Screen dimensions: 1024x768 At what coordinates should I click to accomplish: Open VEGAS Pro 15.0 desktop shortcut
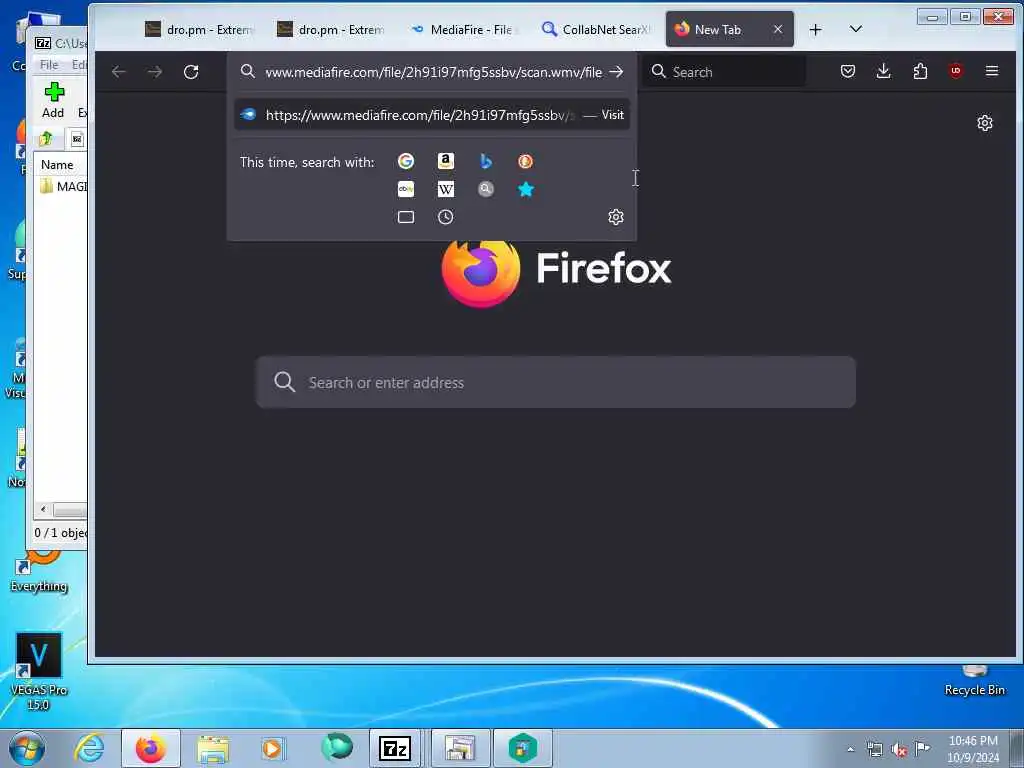pos(39,671)
